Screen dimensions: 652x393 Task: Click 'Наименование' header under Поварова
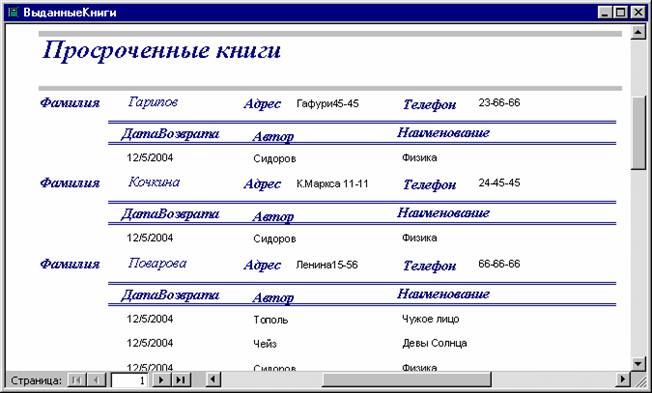443,294
